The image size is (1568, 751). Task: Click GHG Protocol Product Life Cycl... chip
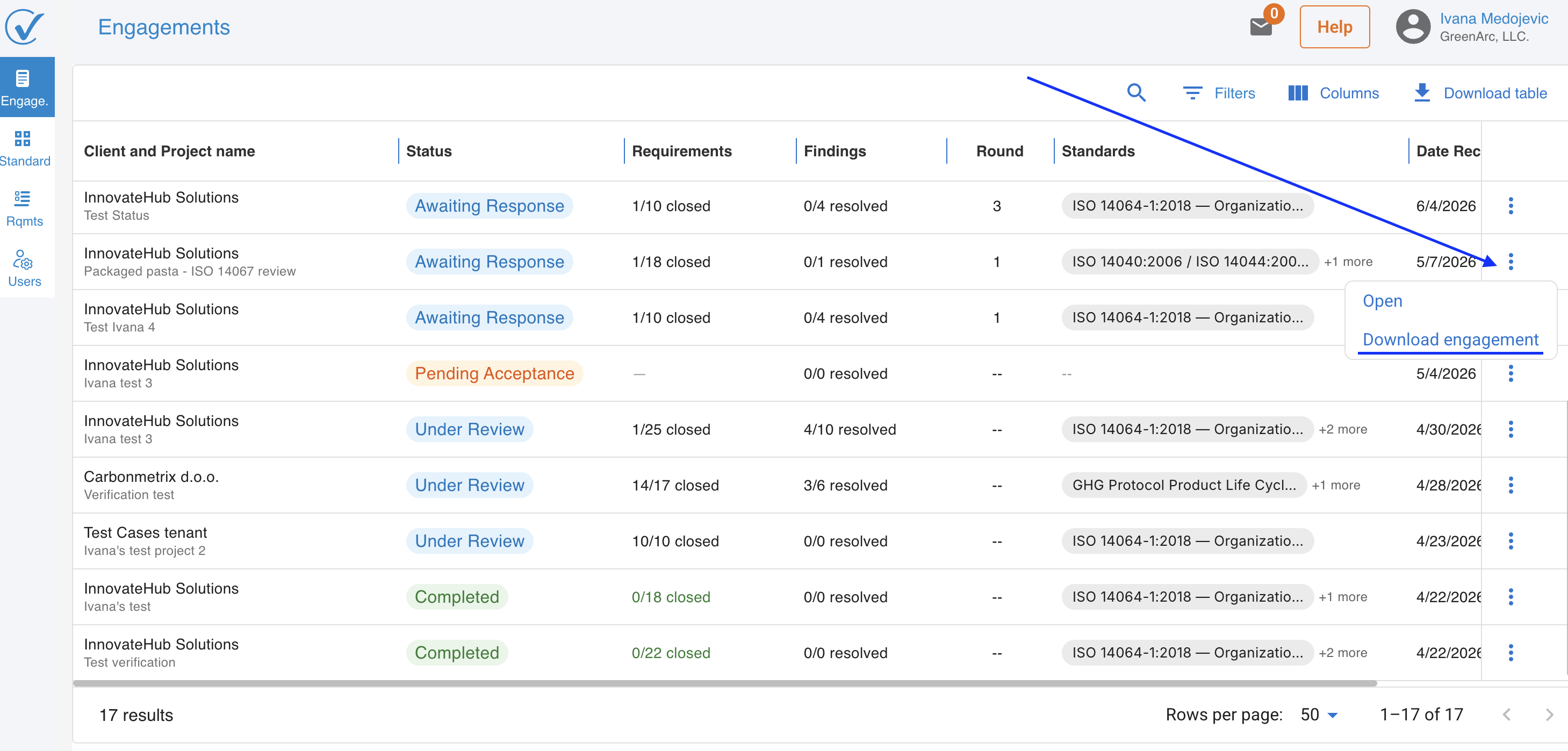pos(1183,485)
